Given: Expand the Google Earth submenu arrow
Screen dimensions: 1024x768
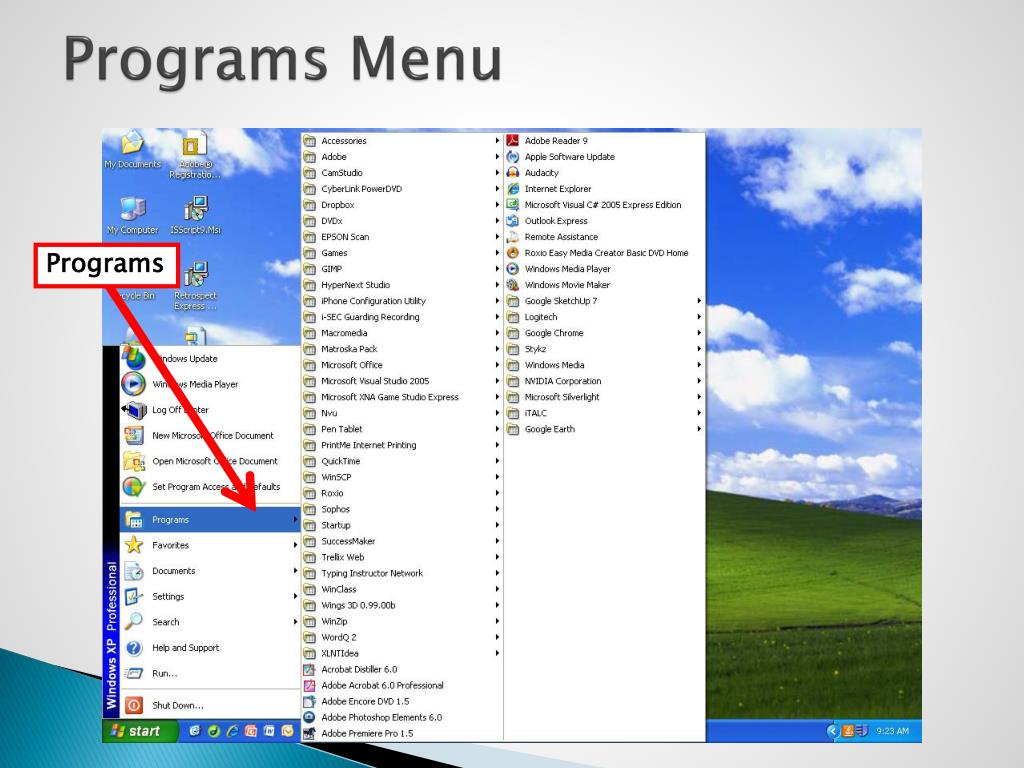Looking at the screenshot, I should [x=699, y=429].
